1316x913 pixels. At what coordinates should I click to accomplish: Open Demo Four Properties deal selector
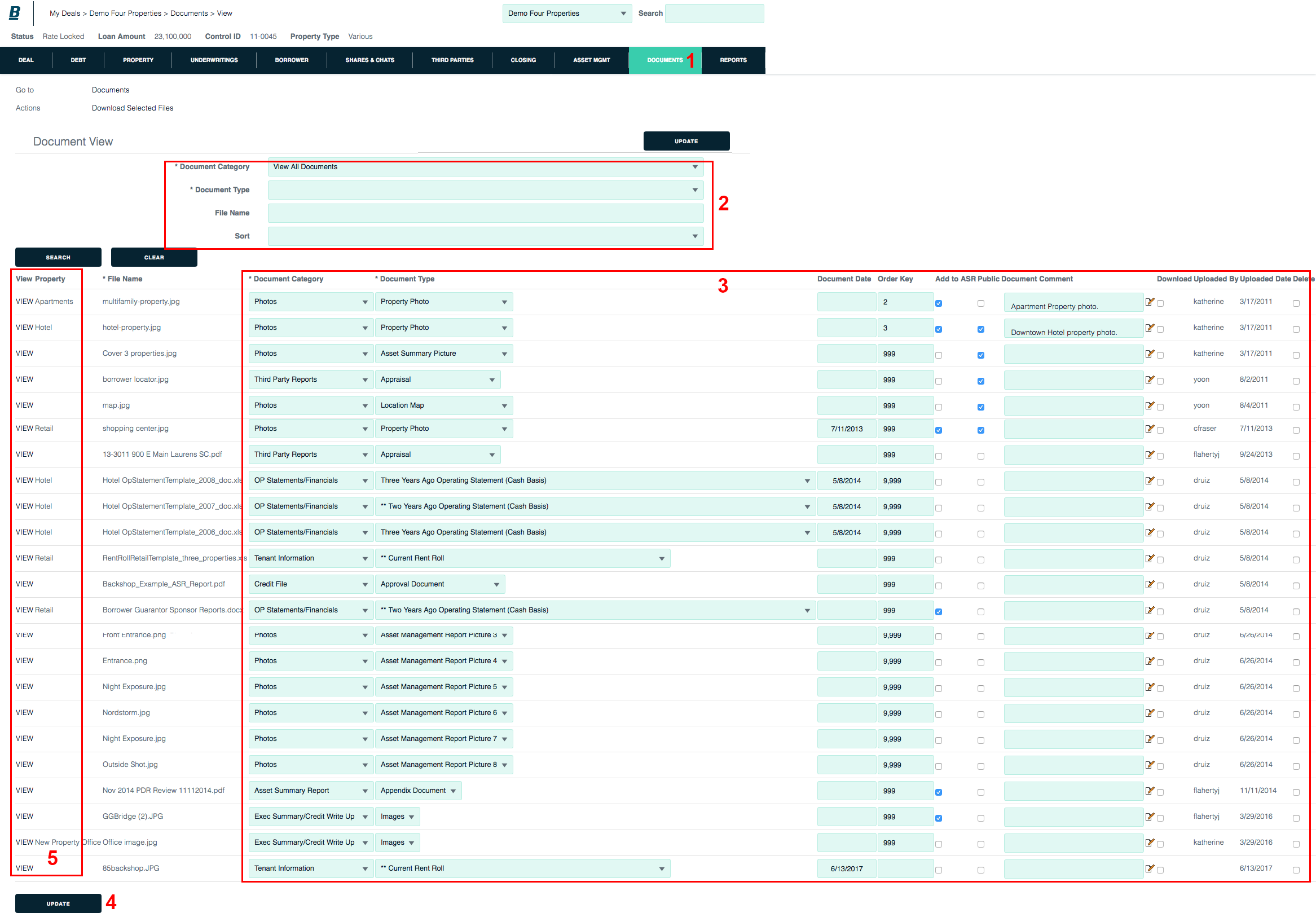tap(566, 14)
